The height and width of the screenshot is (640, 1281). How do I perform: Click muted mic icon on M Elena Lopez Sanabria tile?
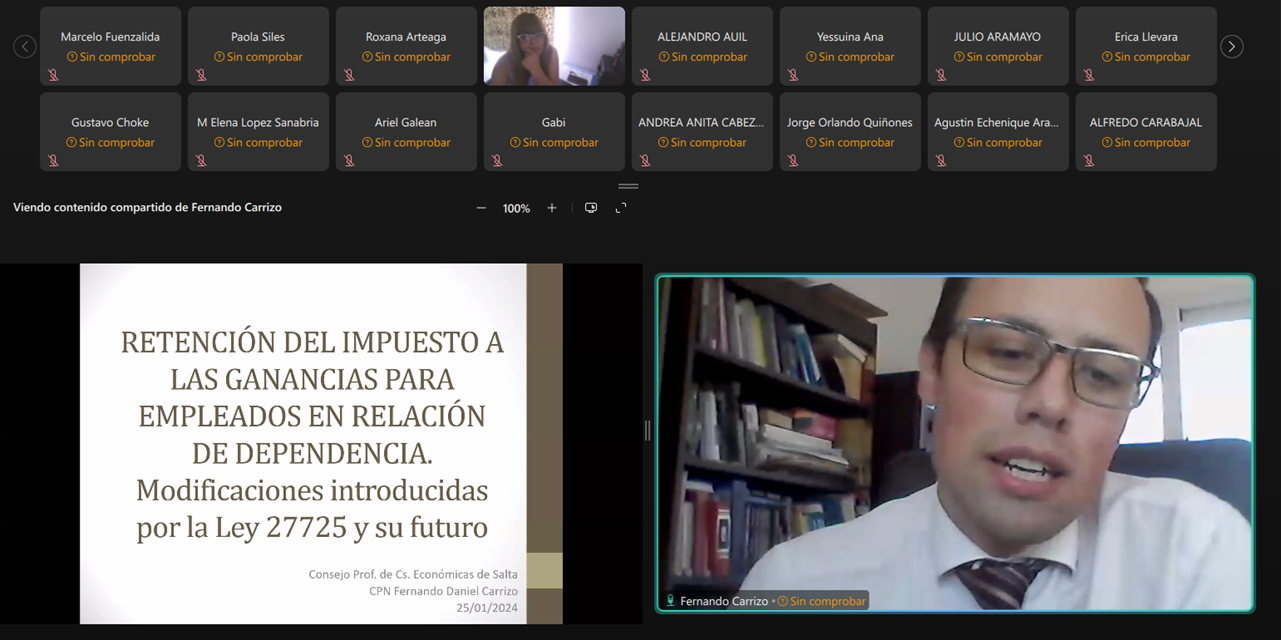pyautogui.click(x=201, y=160)
